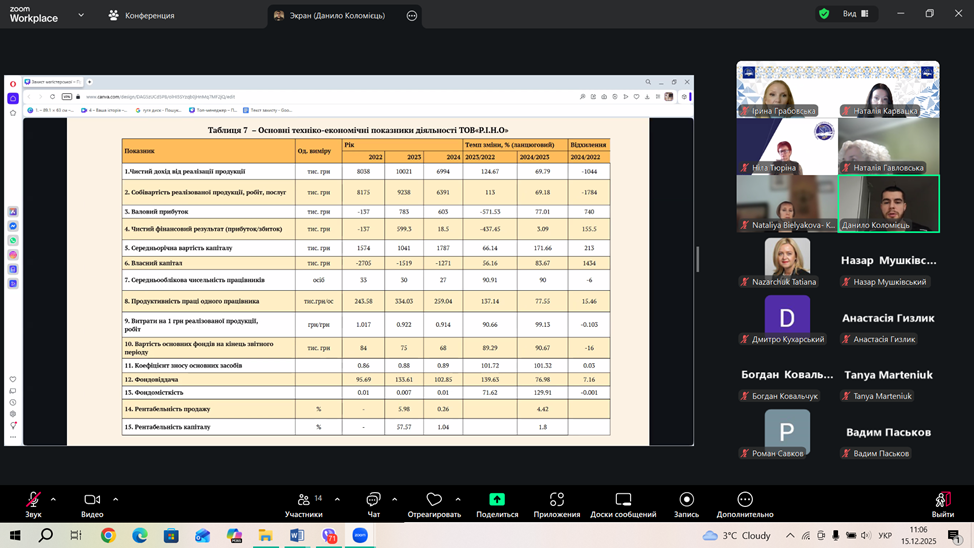Open the Дополнительно more options menu
Screen dimensions: 974x548
point(745,500)
